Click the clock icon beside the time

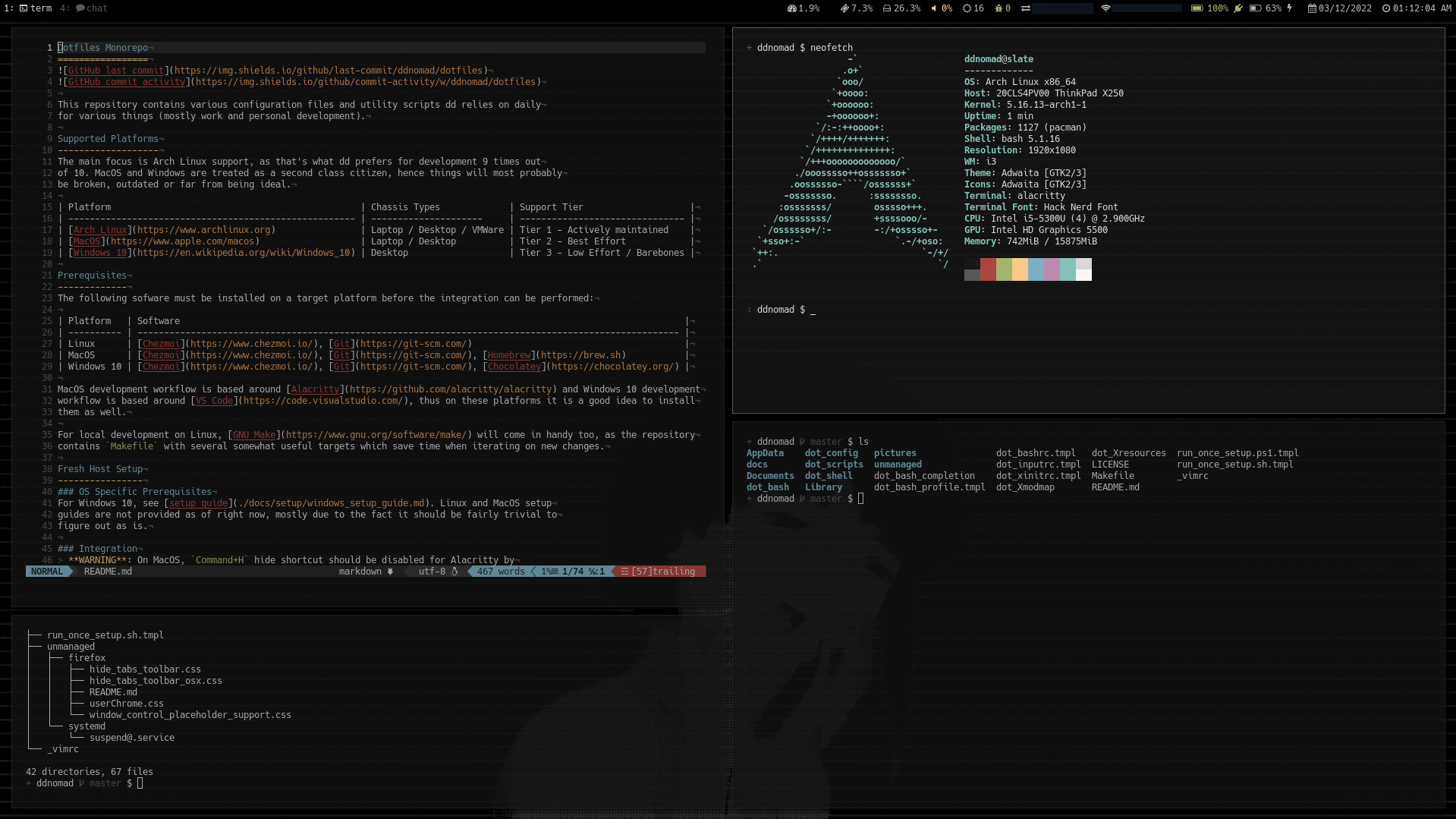[x=1386, y=8]
